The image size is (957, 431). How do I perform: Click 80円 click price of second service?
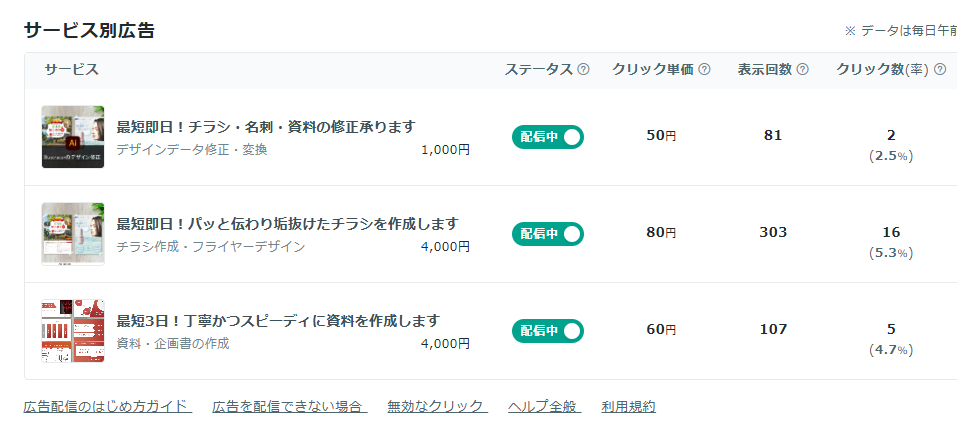pos(661,233)
